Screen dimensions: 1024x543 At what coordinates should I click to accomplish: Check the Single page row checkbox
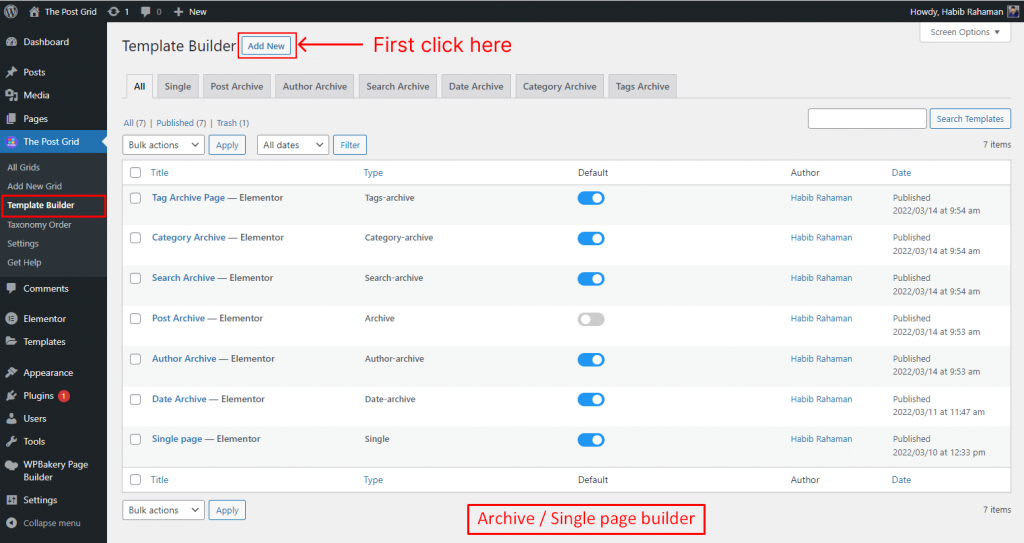coord(135,440)
